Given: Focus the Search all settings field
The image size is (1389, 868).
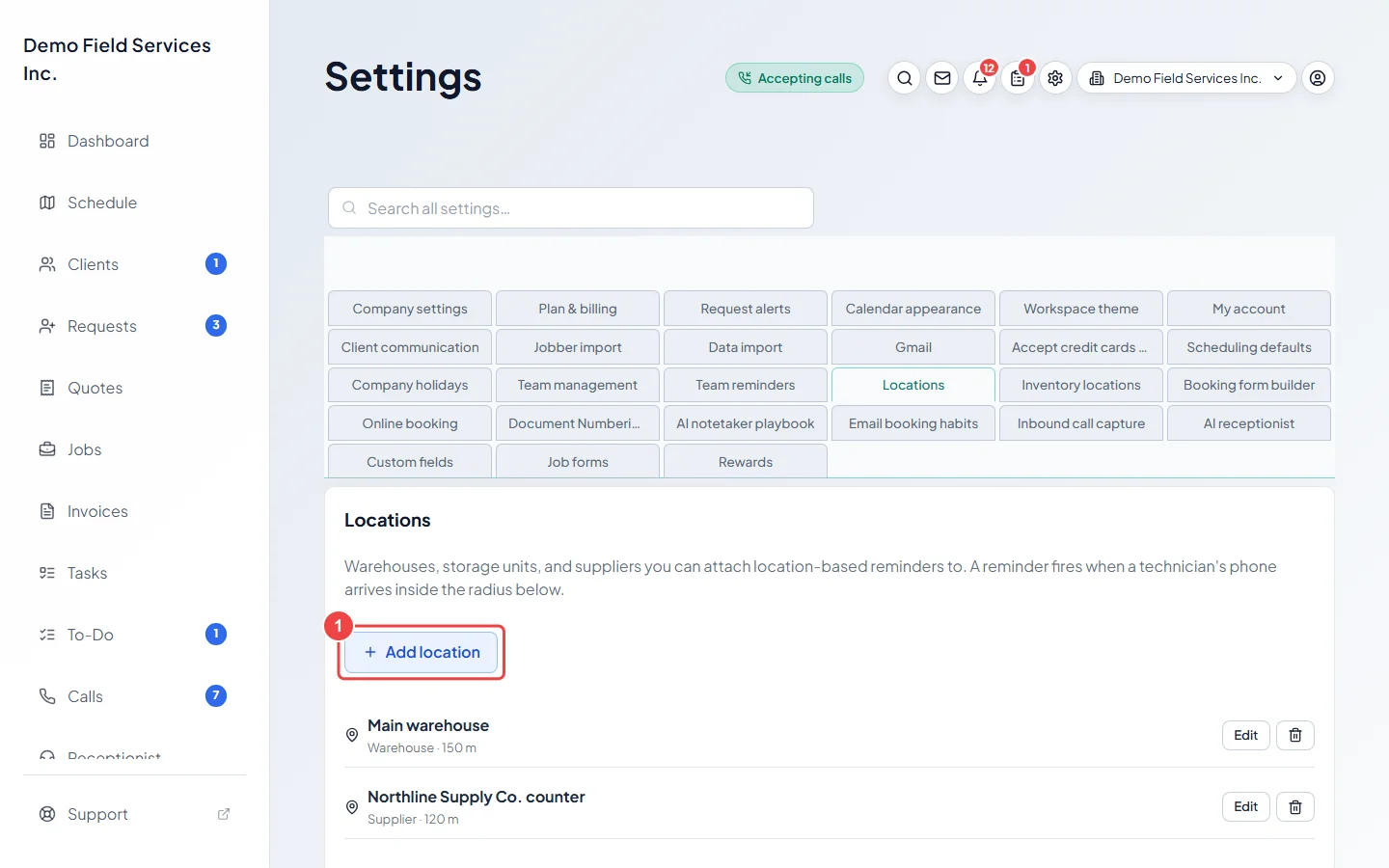Looking at the screenshot, I should click(x=571, y=208).
